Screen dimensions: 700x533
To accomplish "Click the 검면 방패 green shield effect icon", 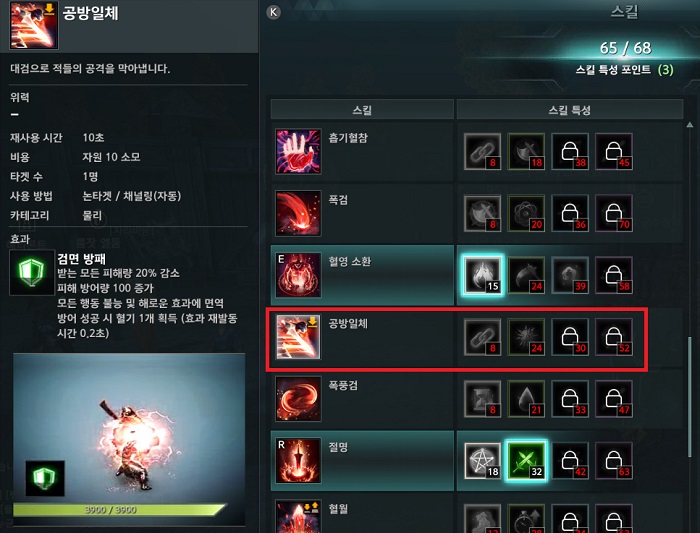I will (32, 272).
